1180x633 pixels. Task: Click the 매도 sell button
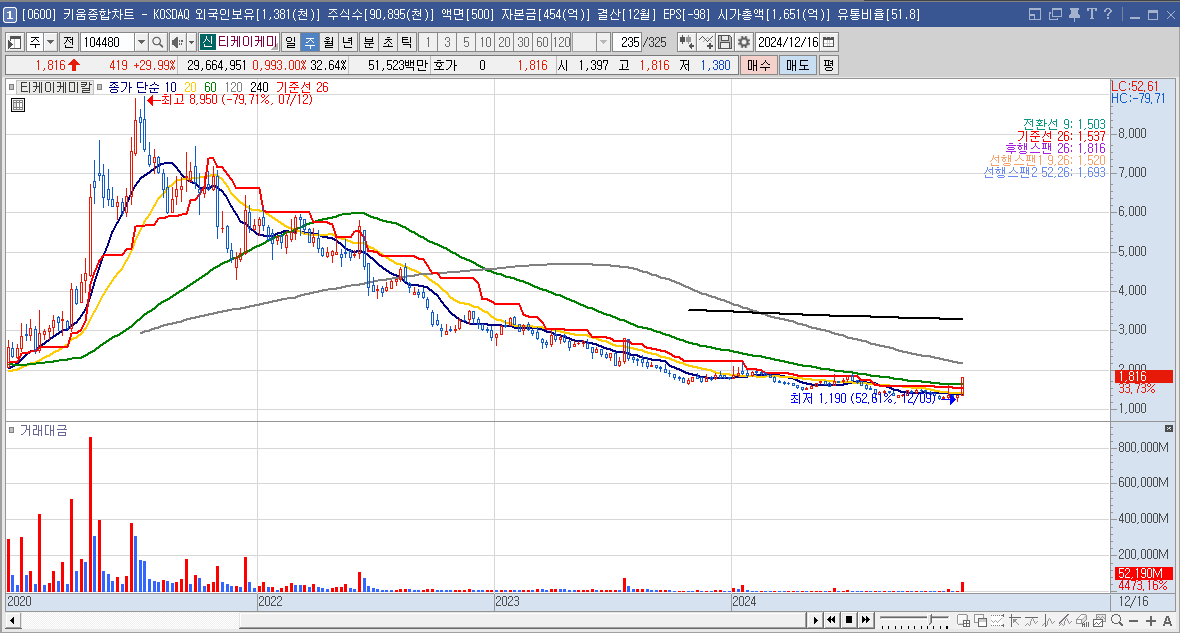797,65
